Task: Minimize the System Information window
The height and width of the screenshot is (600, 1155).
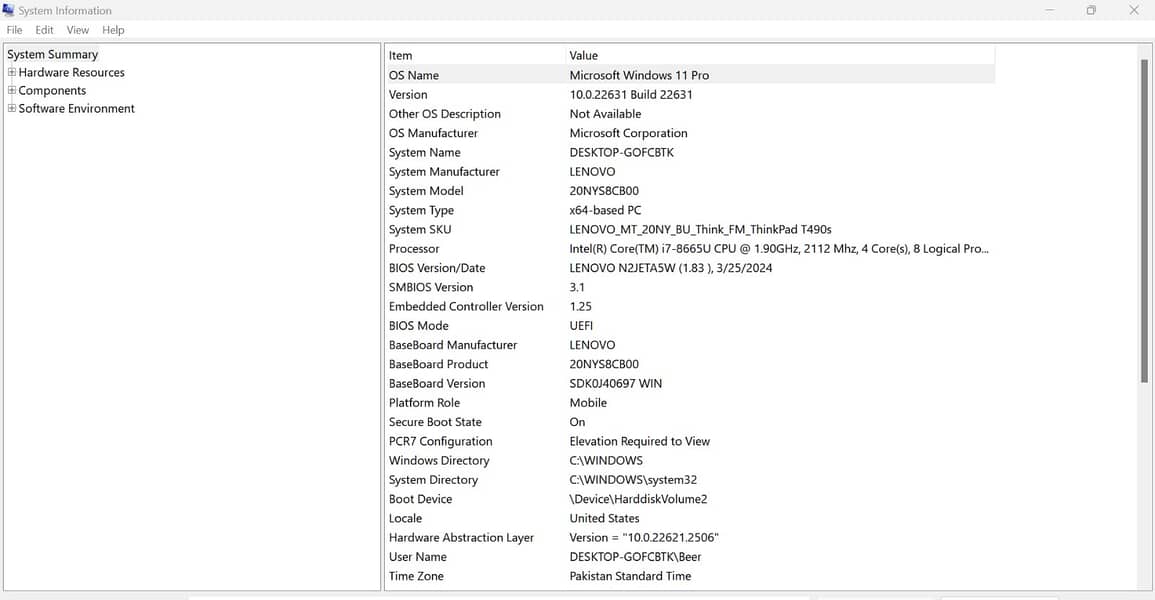Action: [1049, 10]
